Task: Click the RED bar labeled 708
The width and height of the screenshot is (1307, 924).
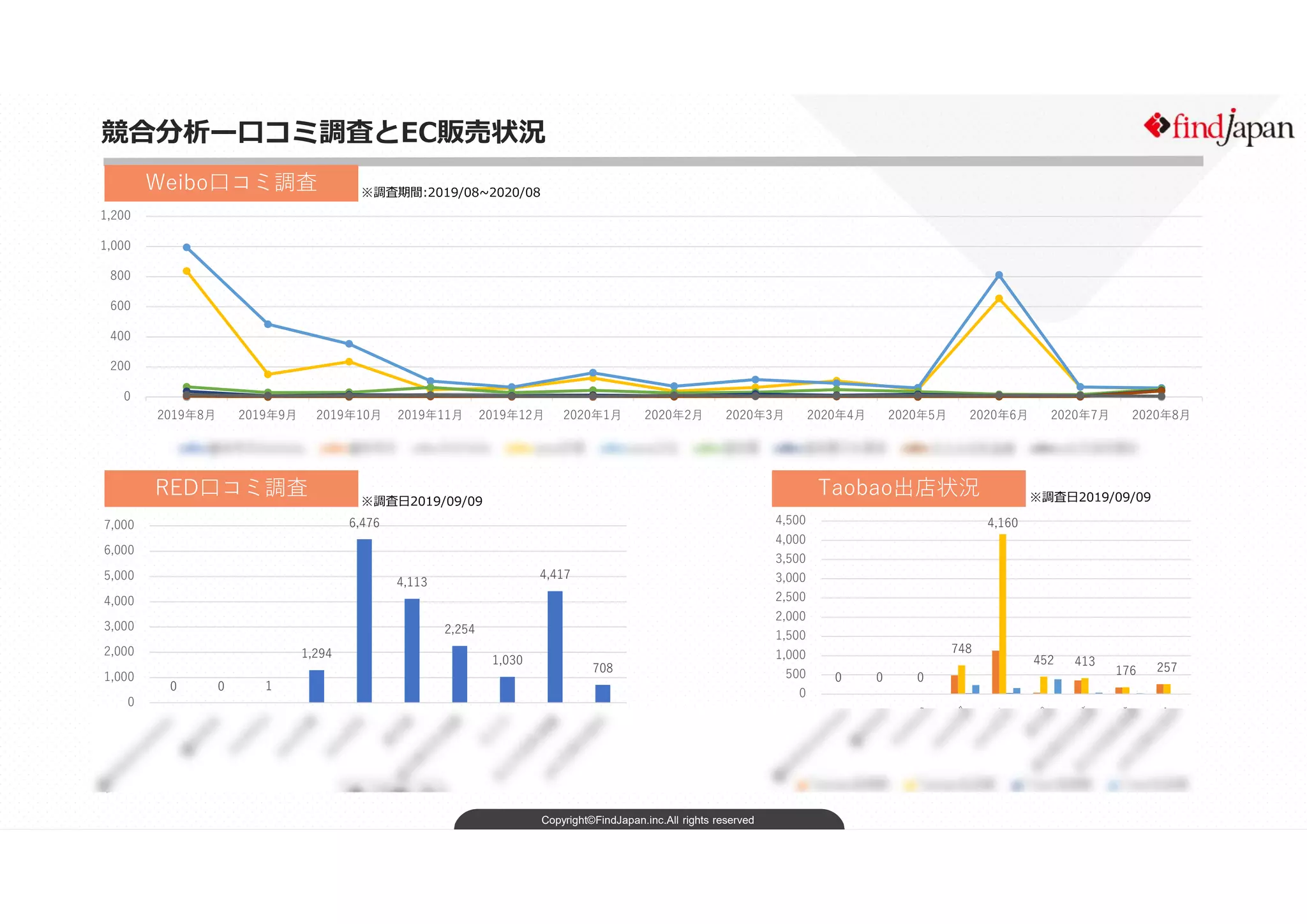Action: [602, 694]
